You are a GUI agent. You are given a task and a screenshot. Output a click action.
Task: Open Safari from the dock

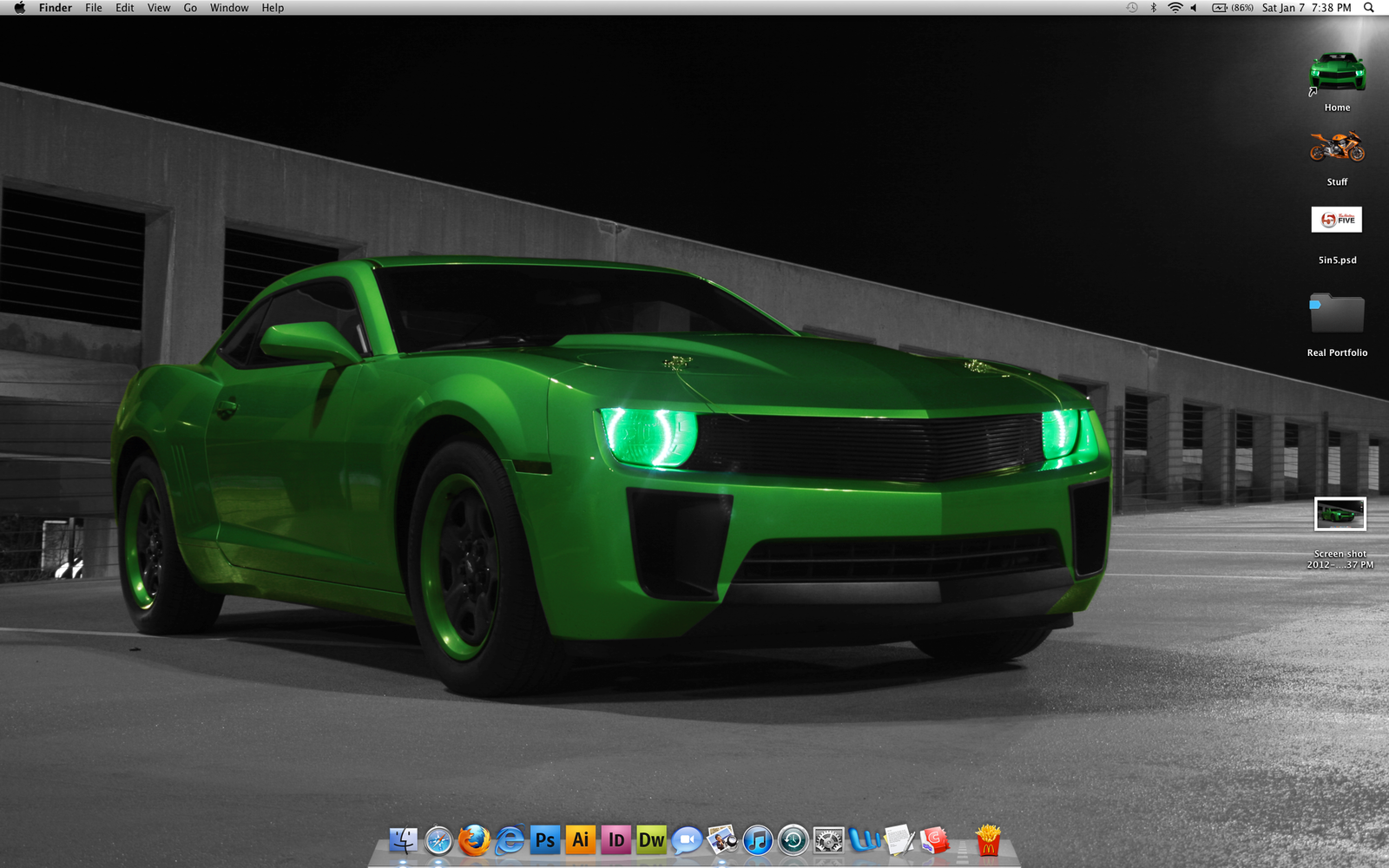click(x=438, y=840)
